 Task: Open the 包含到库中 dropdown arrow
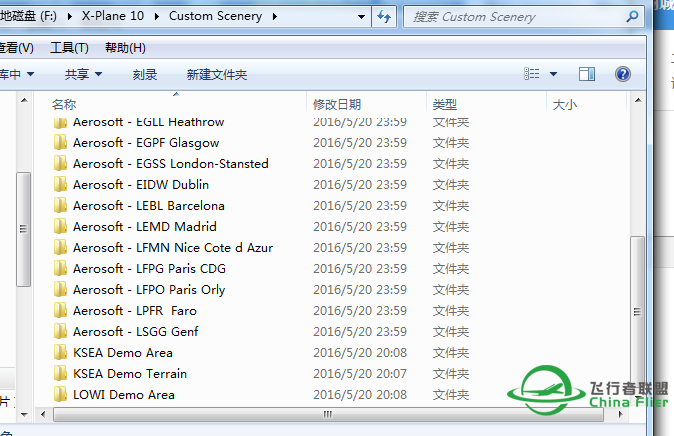click(x=30, y=74)
